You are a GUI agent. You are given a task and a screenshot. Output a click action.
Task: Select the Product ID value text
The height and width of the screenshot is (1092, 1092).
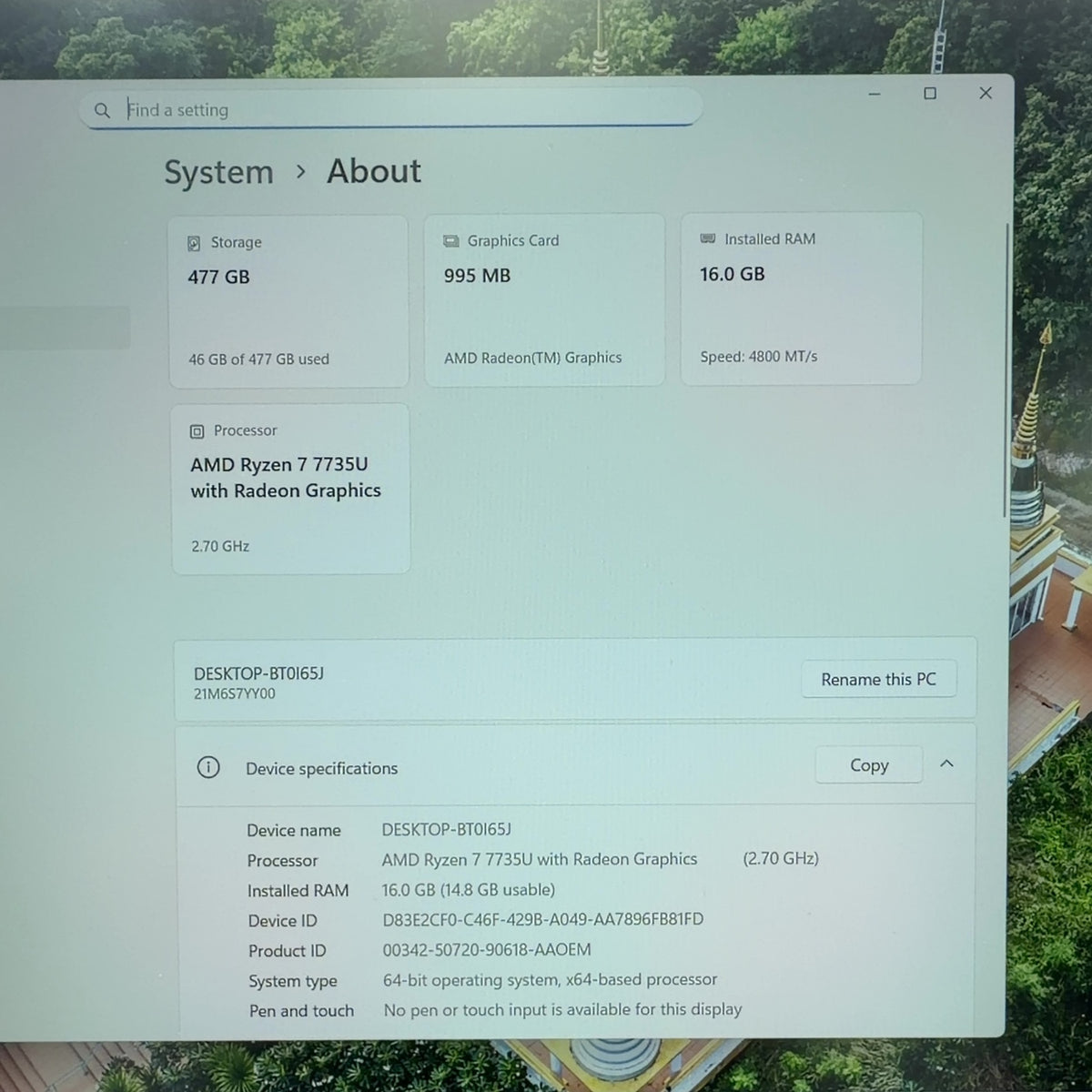tap(487, 949)
